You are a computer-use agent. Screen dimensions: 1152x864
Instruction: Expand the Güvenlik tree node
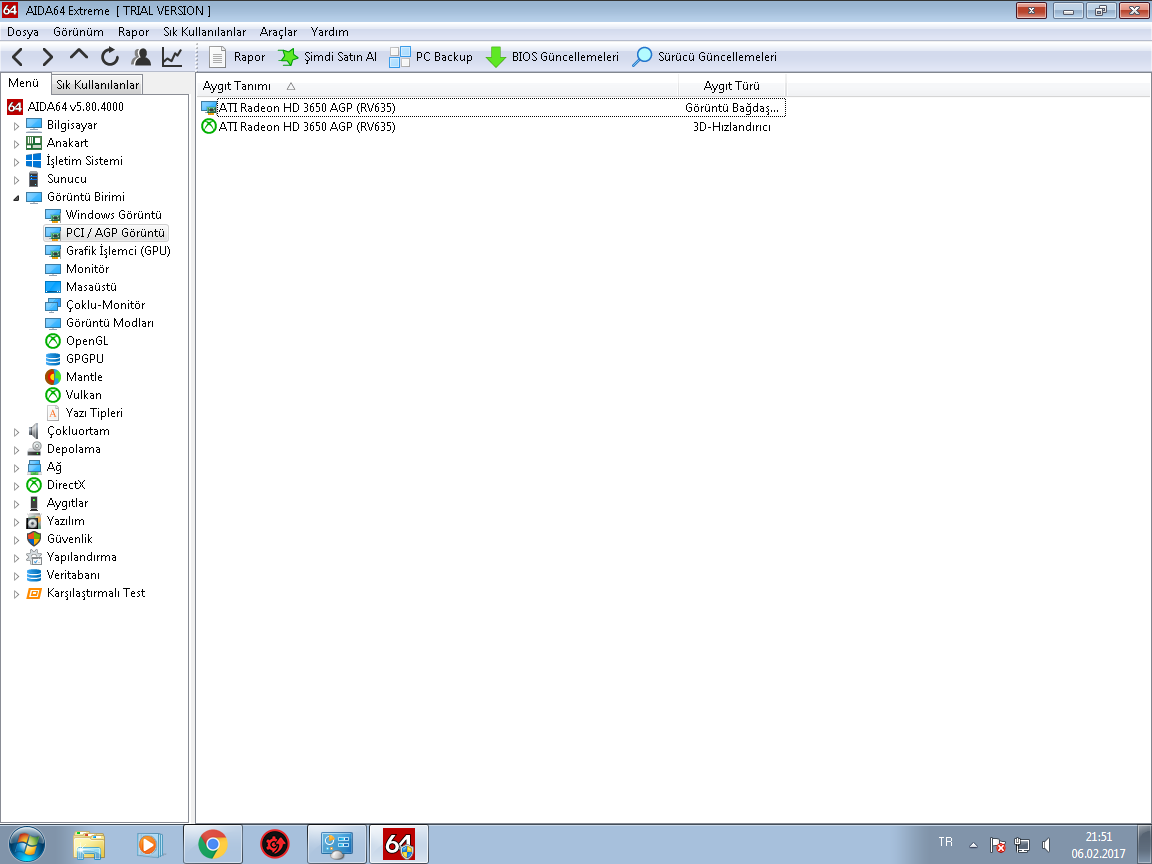tap(16, 540)
